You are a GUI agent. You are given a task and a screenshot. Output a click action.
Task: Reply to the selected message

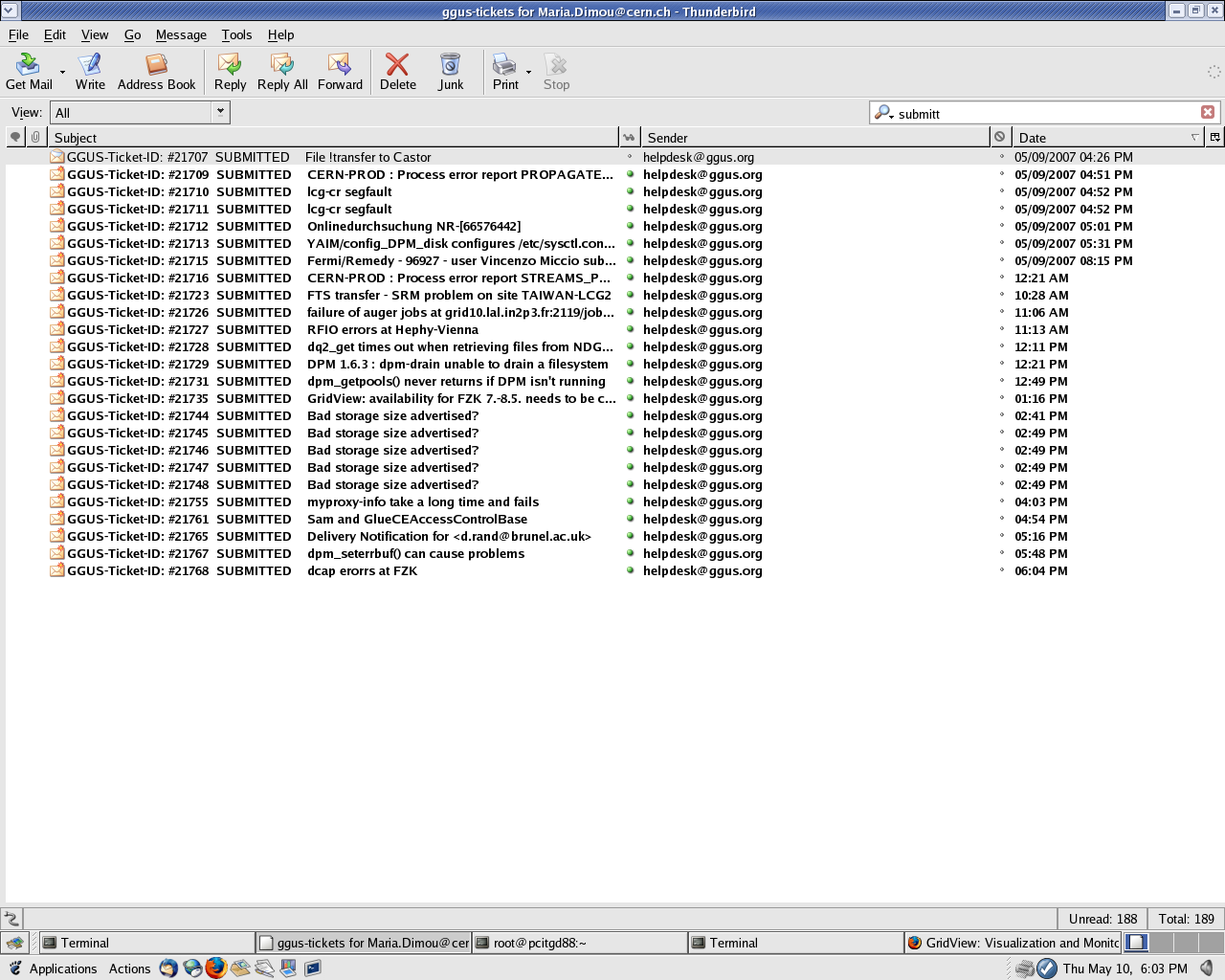click(x=230, y=72)
